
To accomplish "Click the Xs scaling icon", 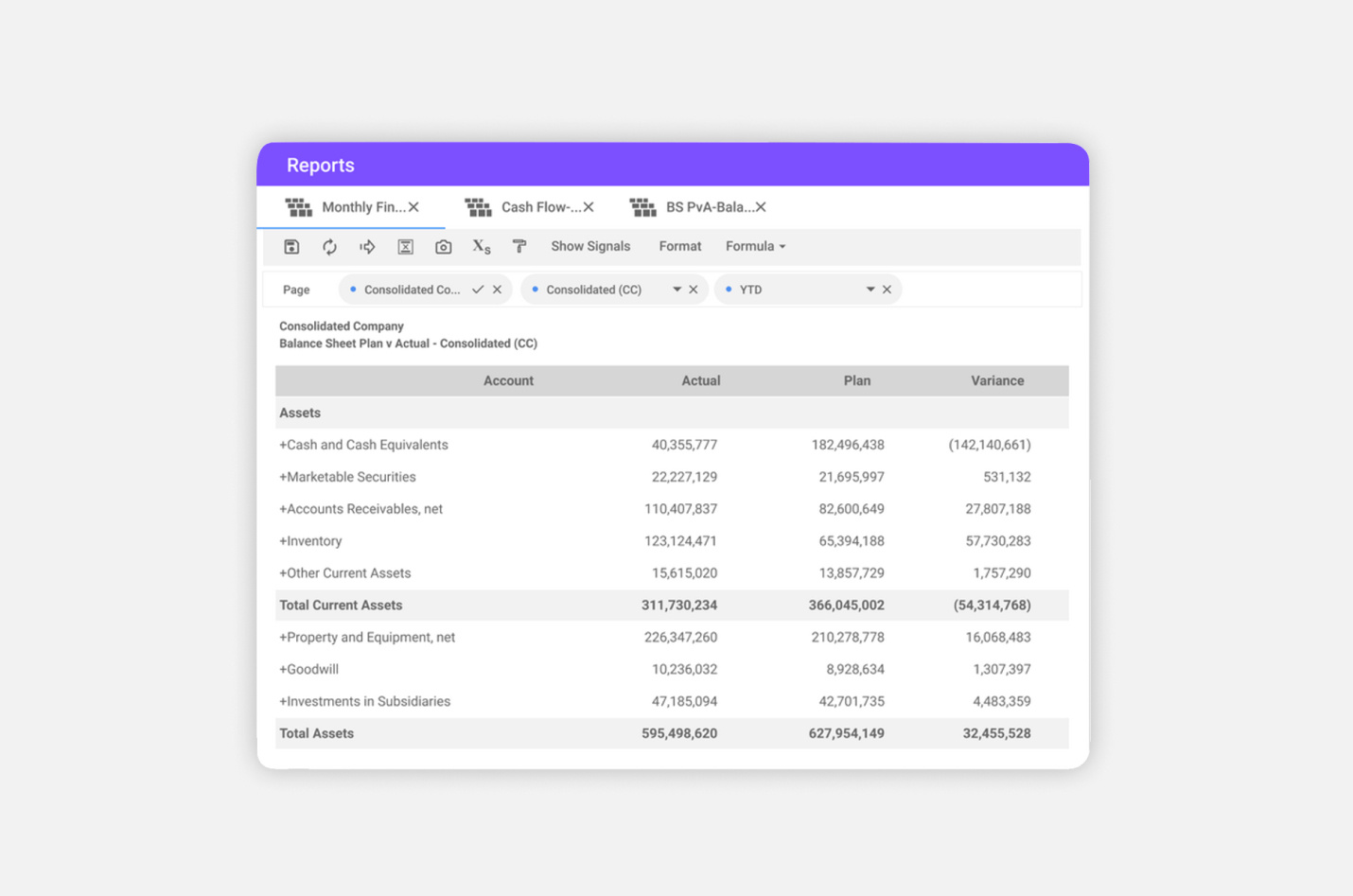I will pyautogui.click(x=481, y=246).
